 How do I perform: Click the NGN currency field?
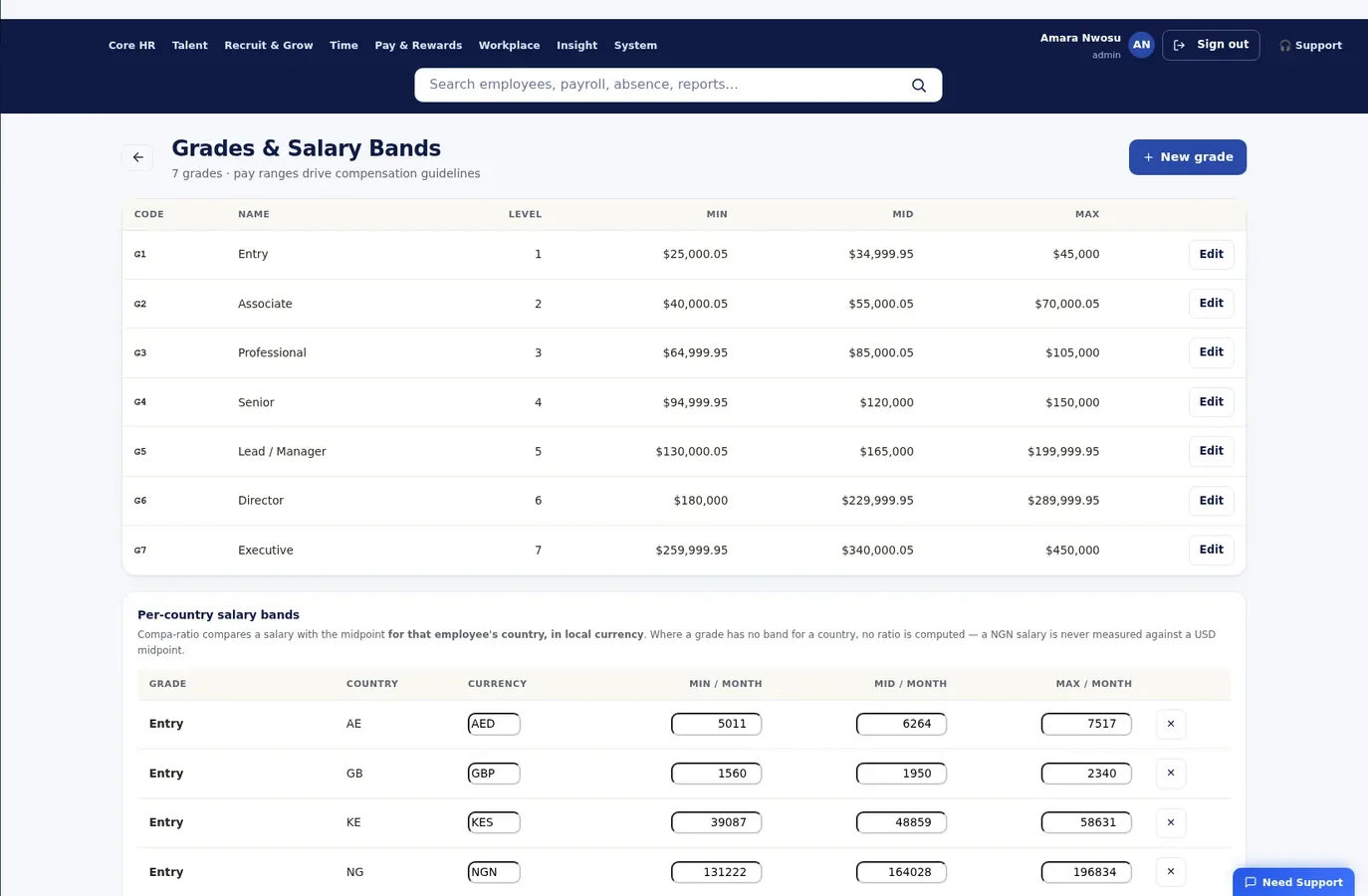(494, 872)
